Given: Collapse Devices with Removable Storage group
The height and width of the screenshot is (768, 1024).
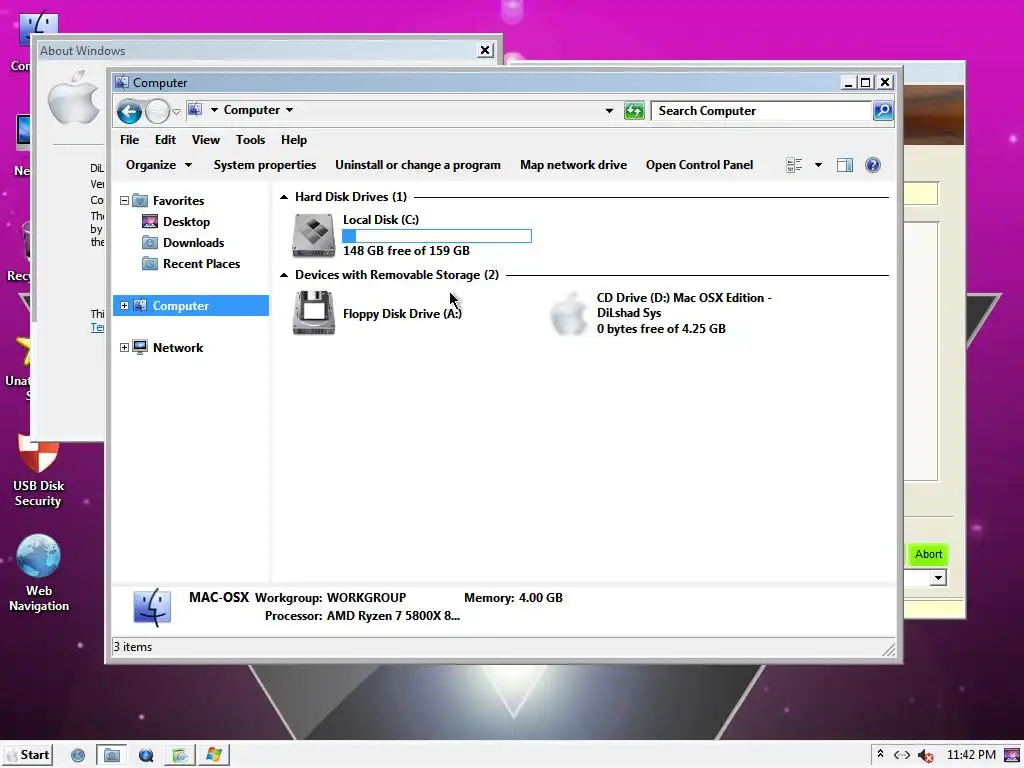Looking at the screenshot, I should [x=283, y=275].
